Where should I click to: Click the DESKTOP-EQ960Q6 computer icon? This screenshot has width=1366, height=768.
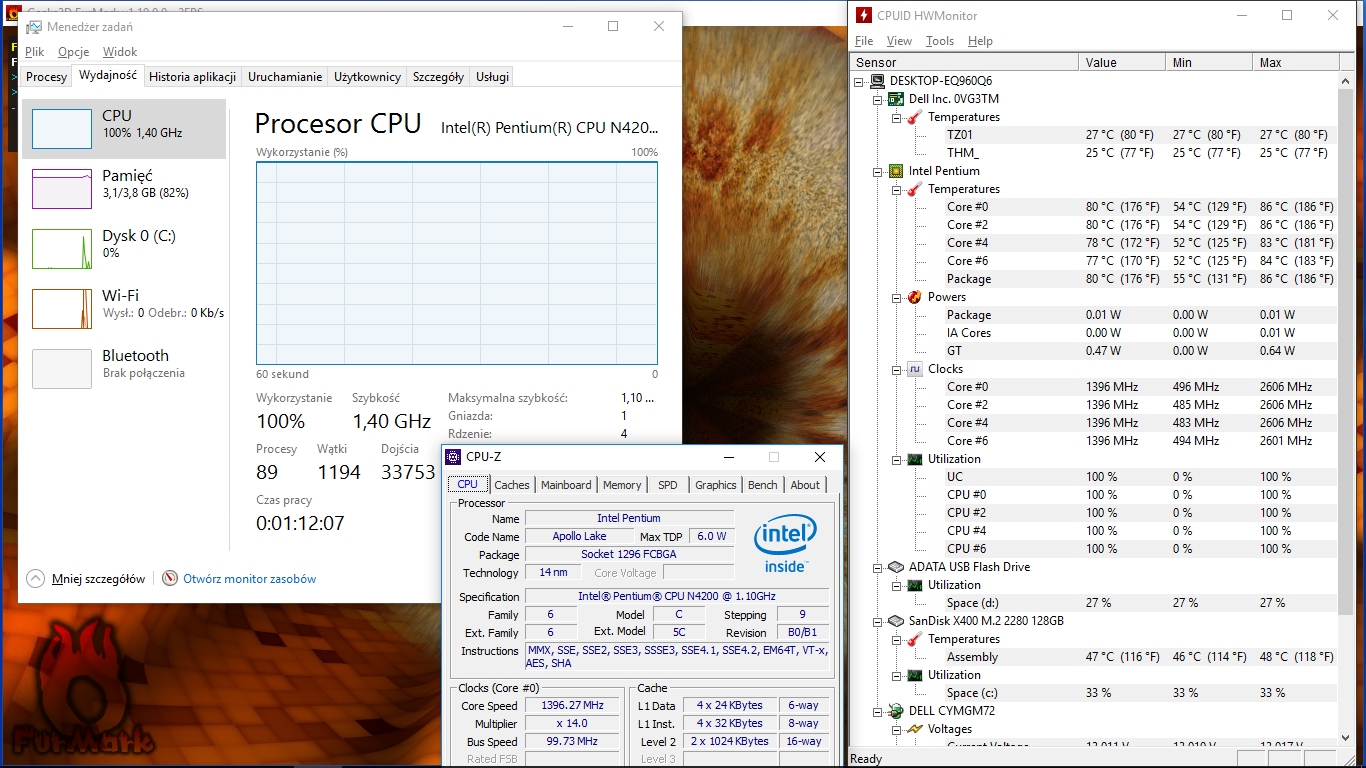tap(877, 81)
